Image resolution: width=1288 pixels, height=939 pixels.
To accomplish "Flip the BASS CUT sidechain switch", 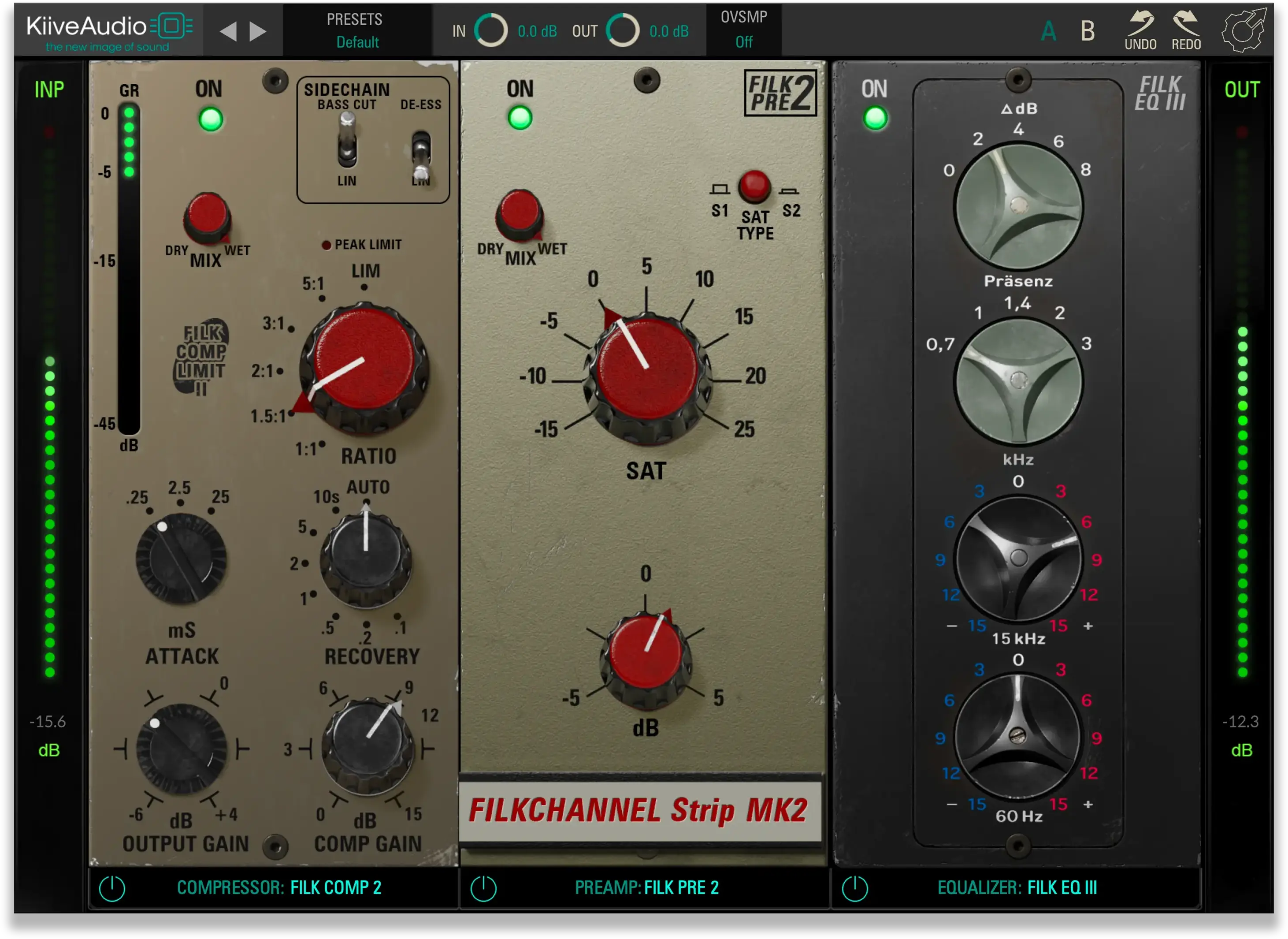I will 347,140.
